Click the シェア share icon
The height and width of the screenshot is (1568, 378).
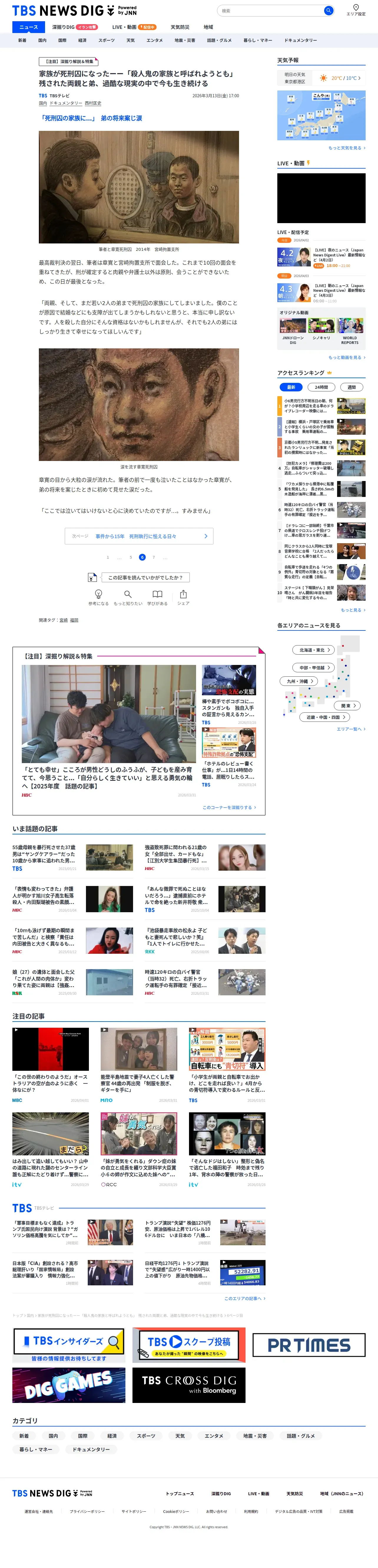tap(183, 594)
